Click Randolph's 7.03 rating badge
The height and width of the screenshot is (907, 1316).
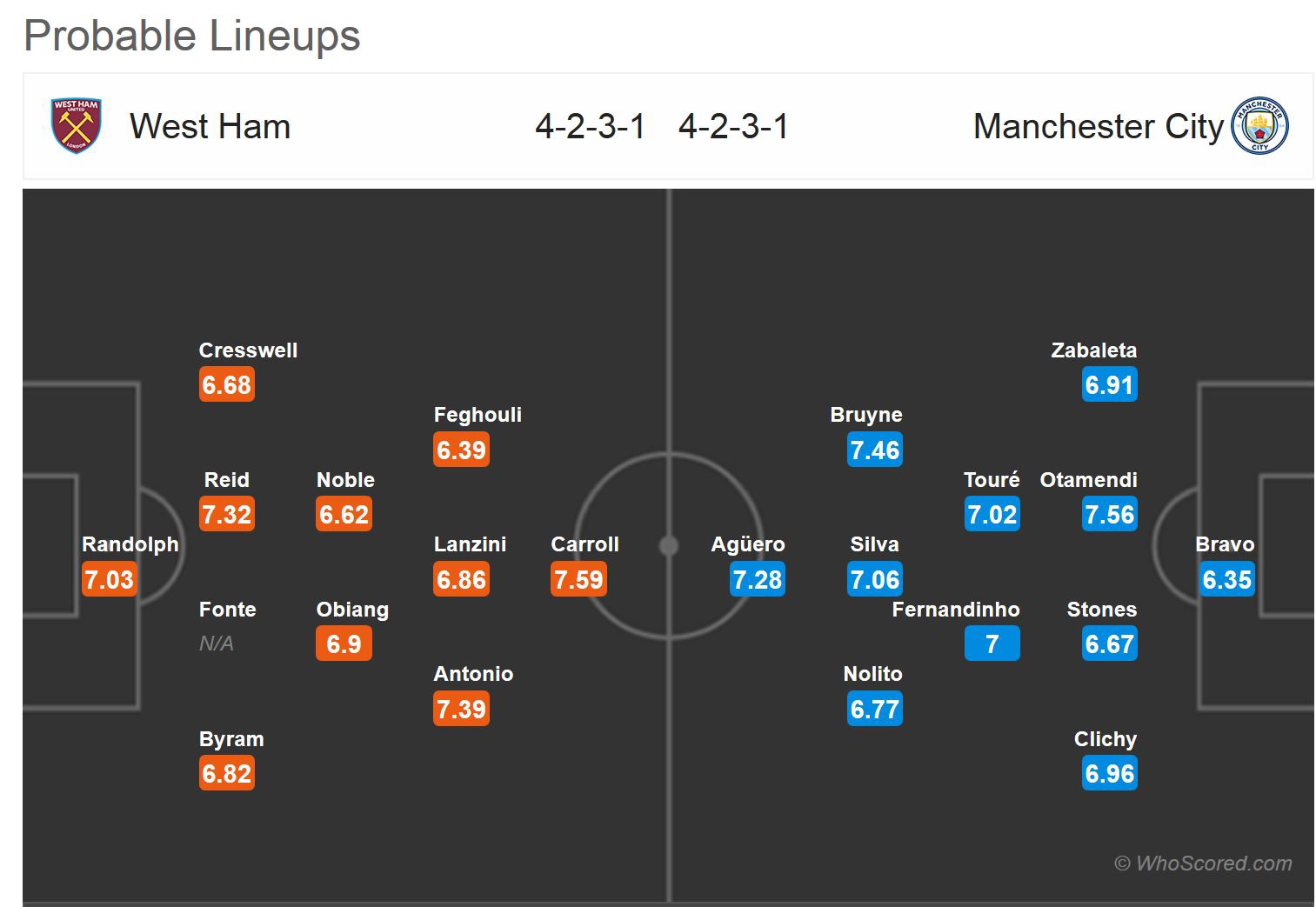109,579
